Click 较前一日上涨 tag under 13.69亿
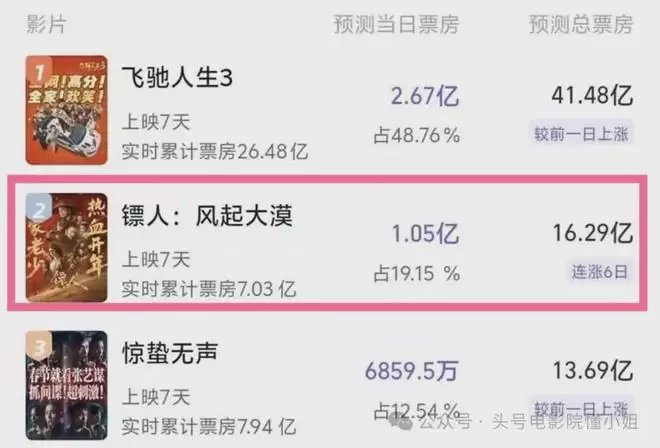The width and height of the screenshot is (660, 448). click(581, 408)
